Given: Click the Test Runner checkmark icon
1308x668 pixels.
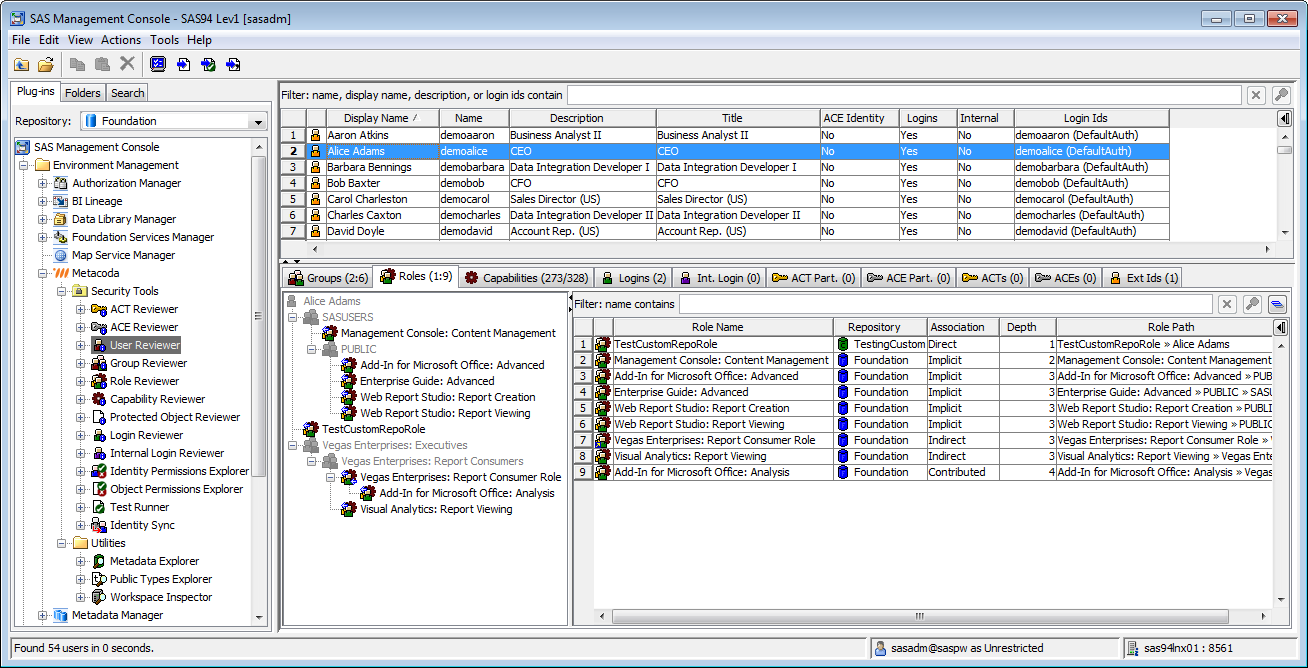Looking at the screenshot, I should 99,507.
